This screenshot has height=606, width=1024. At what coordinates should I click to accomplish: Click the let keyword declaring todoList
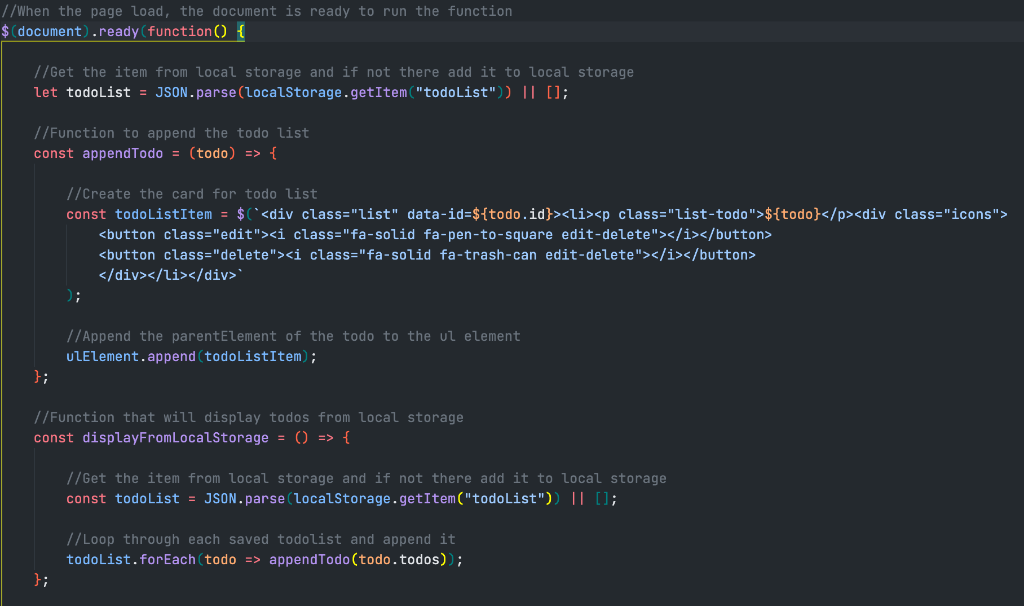45,92
